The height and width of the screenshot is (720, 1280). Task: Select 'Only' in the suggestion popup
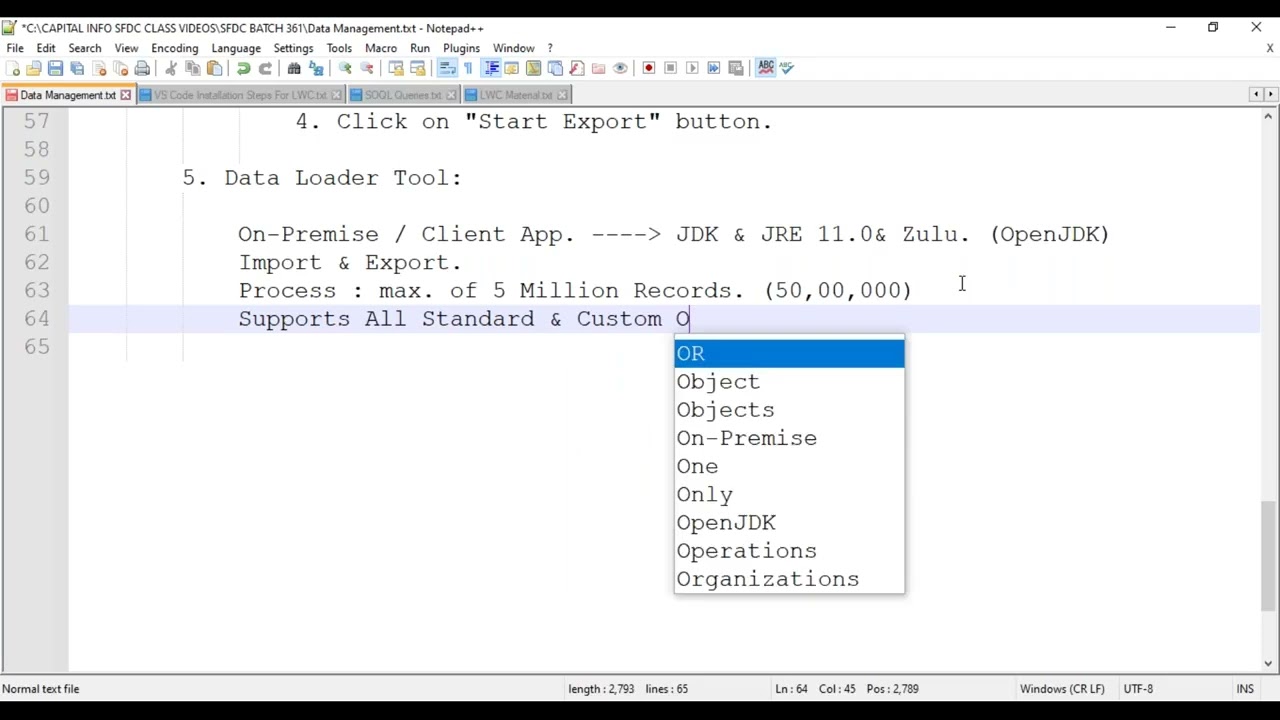point(789,495)
